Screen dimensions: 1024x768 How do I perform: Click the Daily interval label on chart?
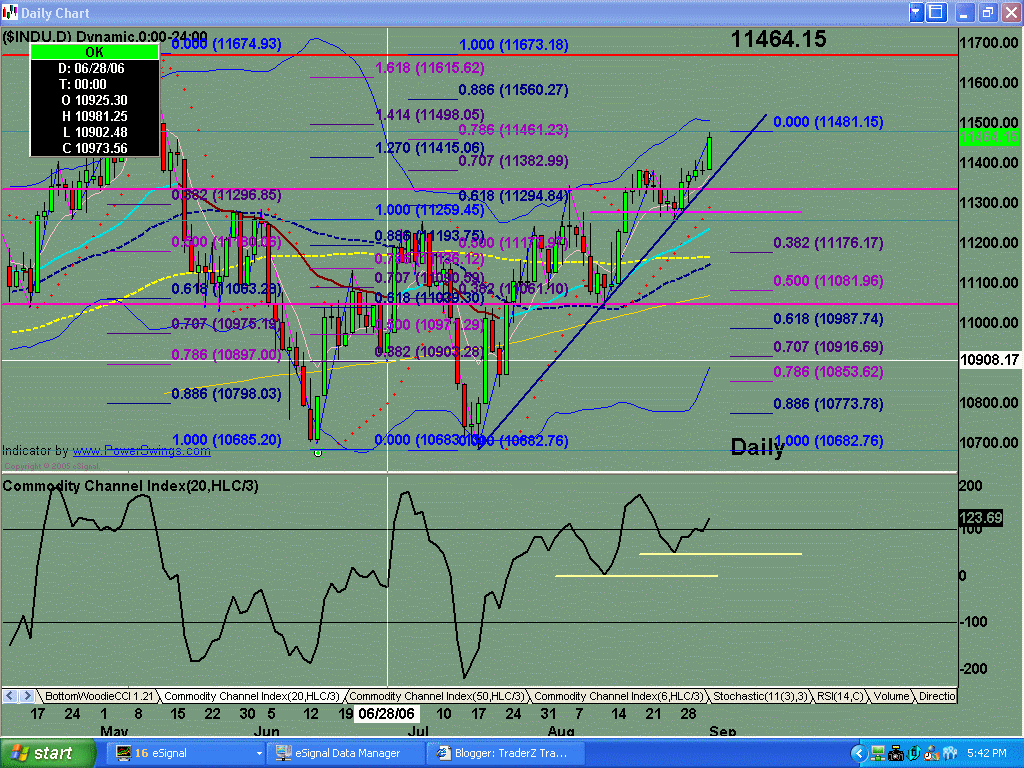[x=756, y=447]
